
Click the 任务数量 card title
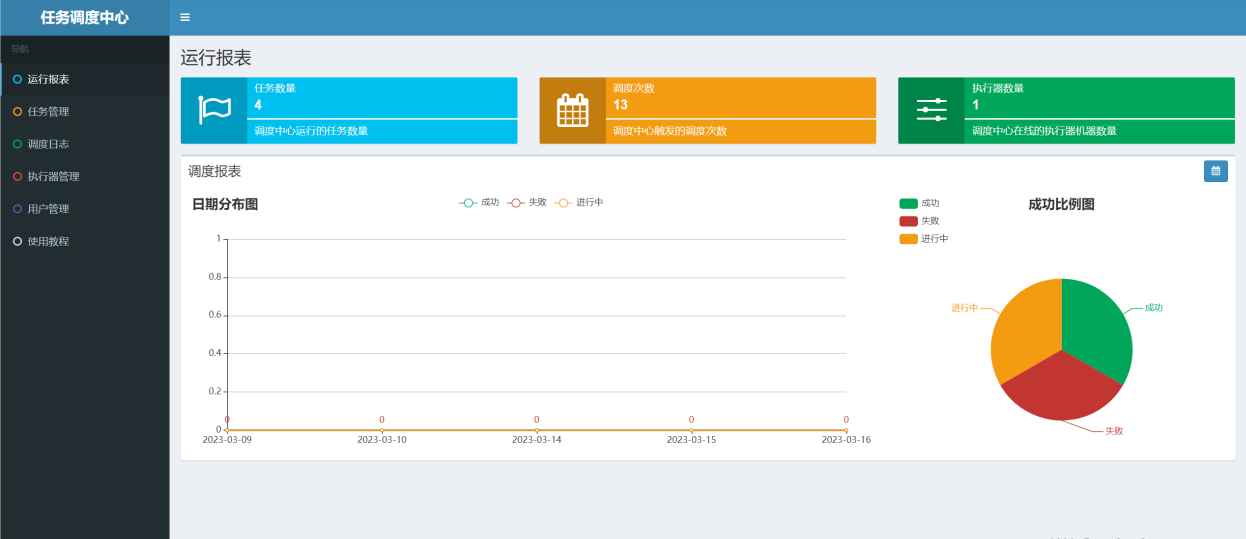point(275,88)
